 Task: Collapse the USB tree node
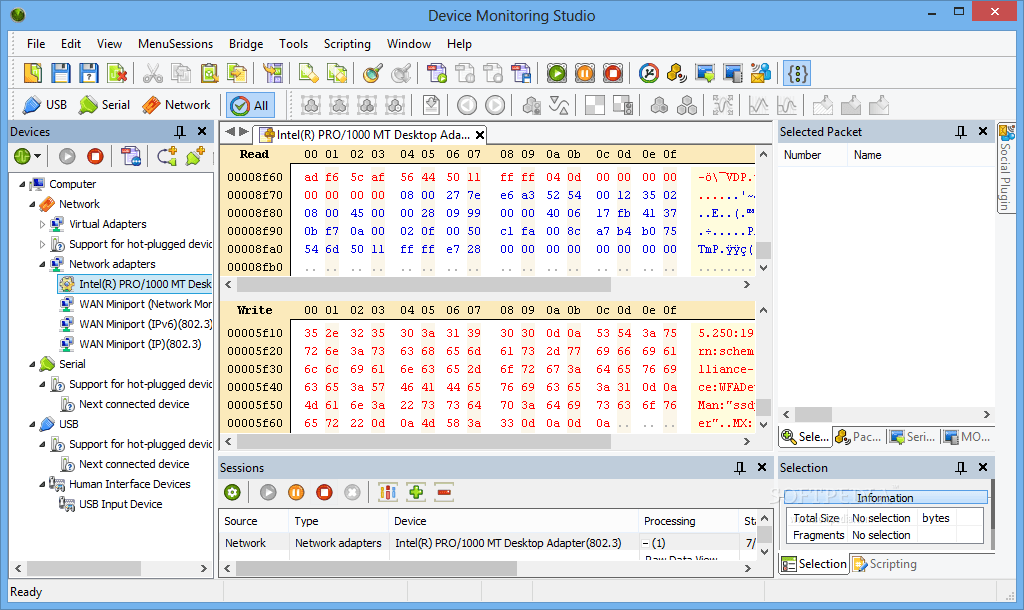pyautogui.click(x=32, y=425)
